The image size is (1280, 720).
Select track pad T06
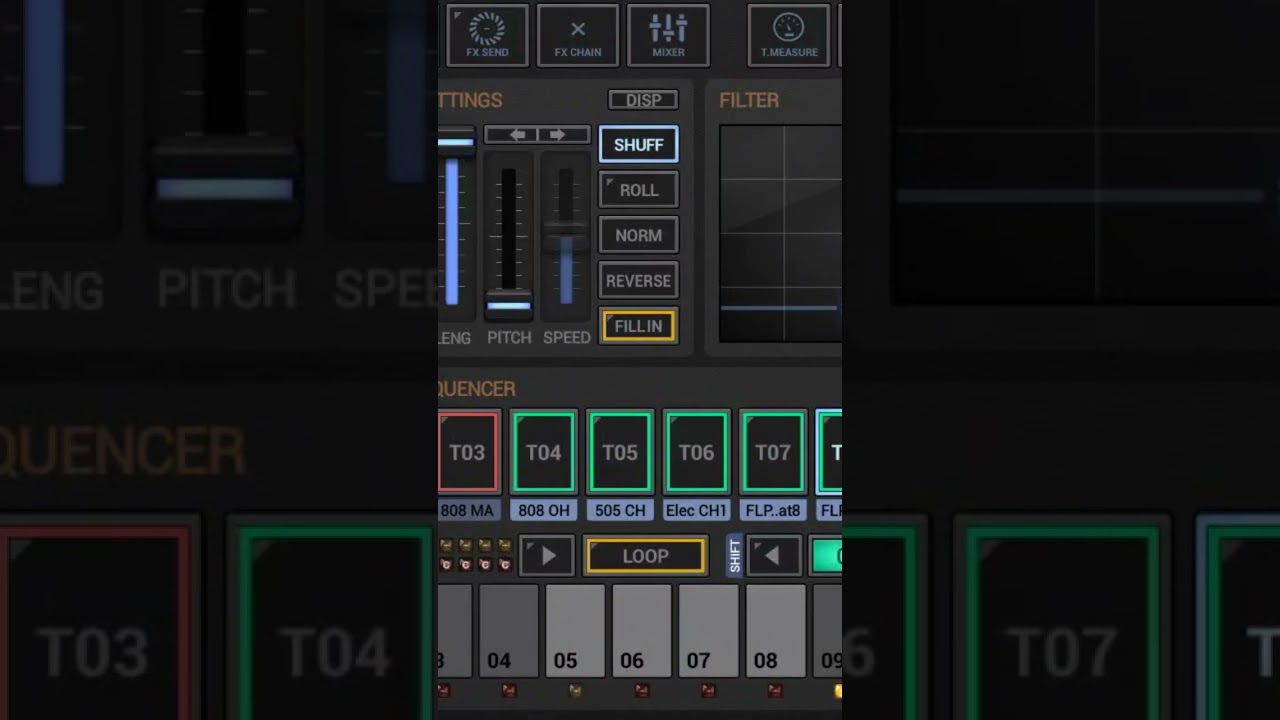click(697, 452)
